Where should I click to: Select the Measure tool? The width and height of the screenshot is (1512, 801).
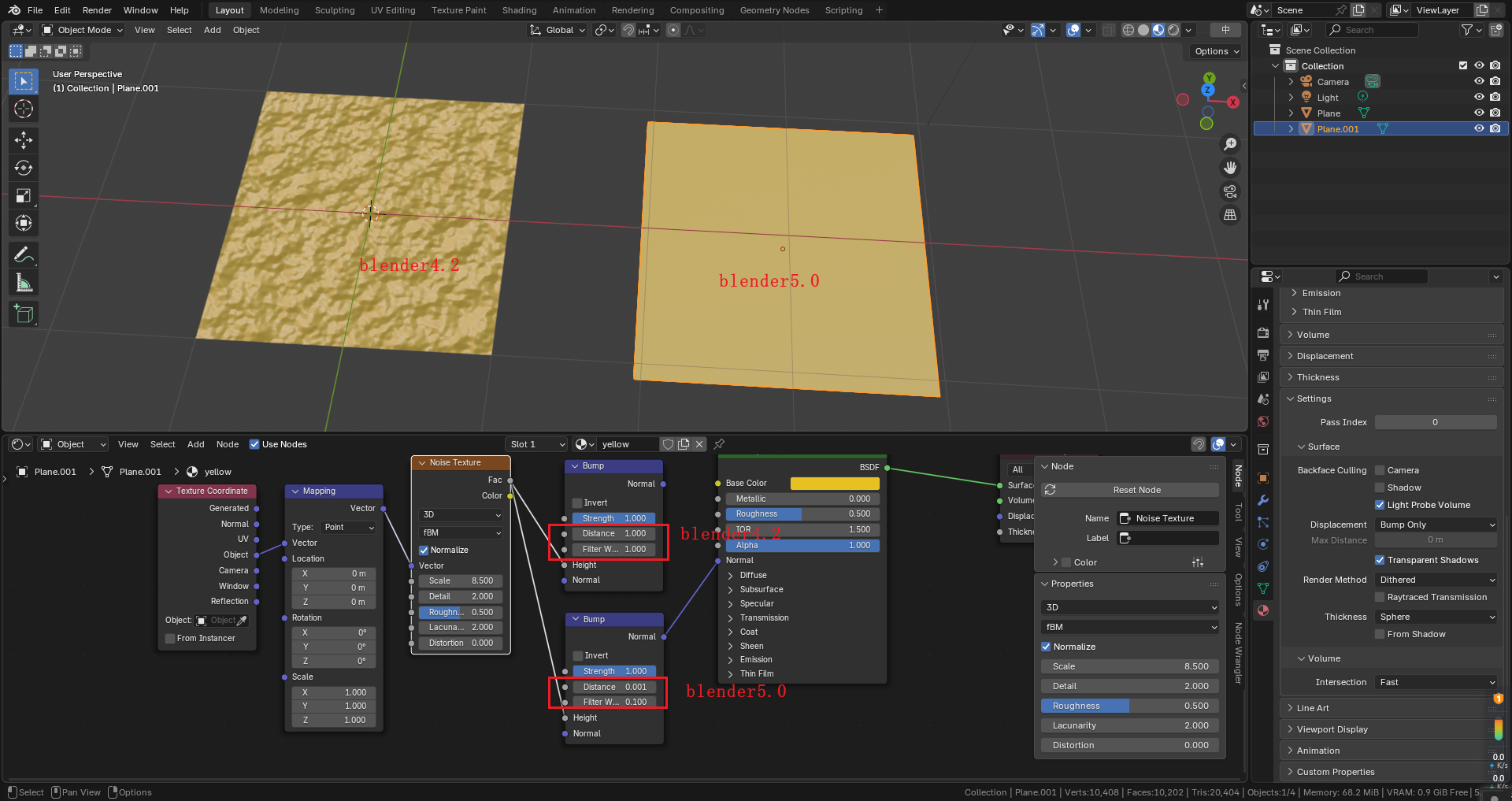[24, 283]
